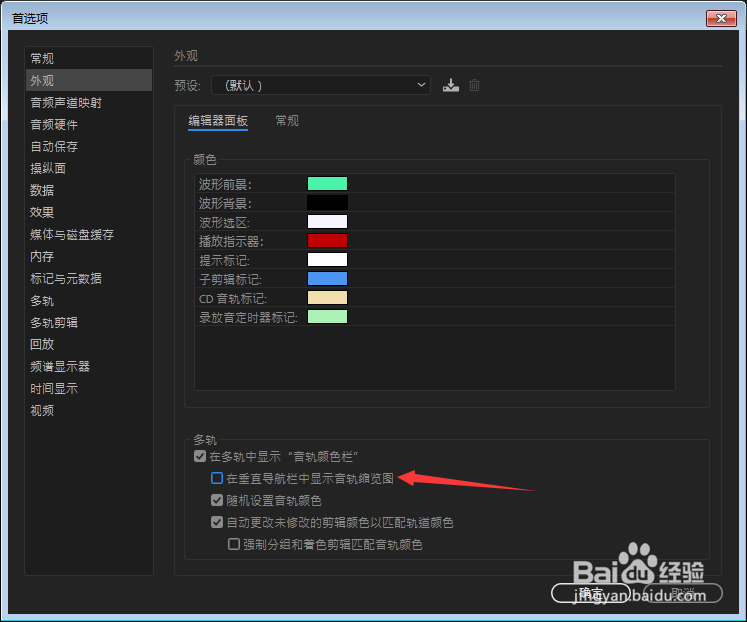Open 频谱显示器 settings
This screenshot has width=747, height=622.
click(89, 367)
